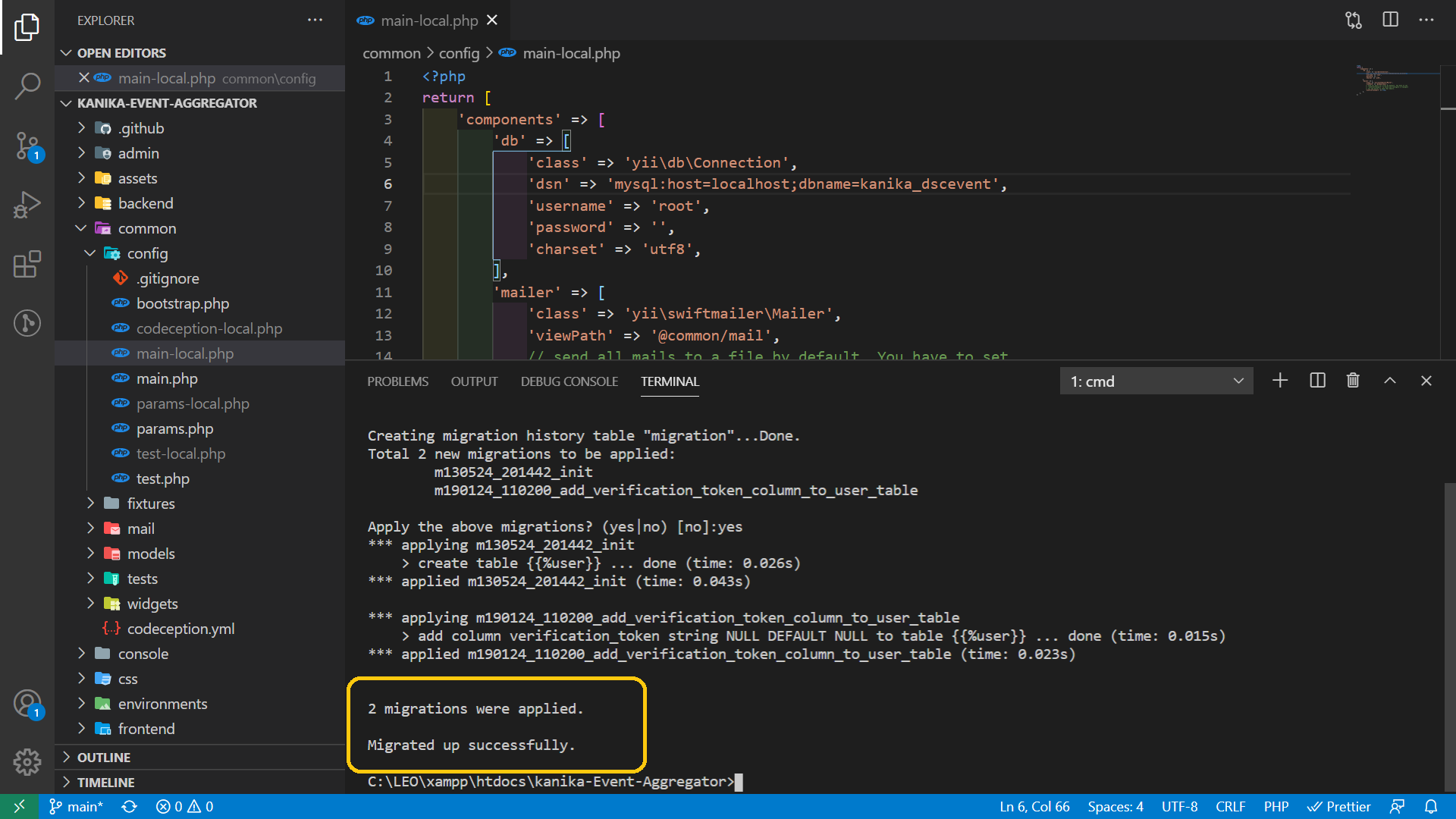Screen dimensions: 1456x819
Task: Open codeception.yml file
Action: click(x=200, y=629)
